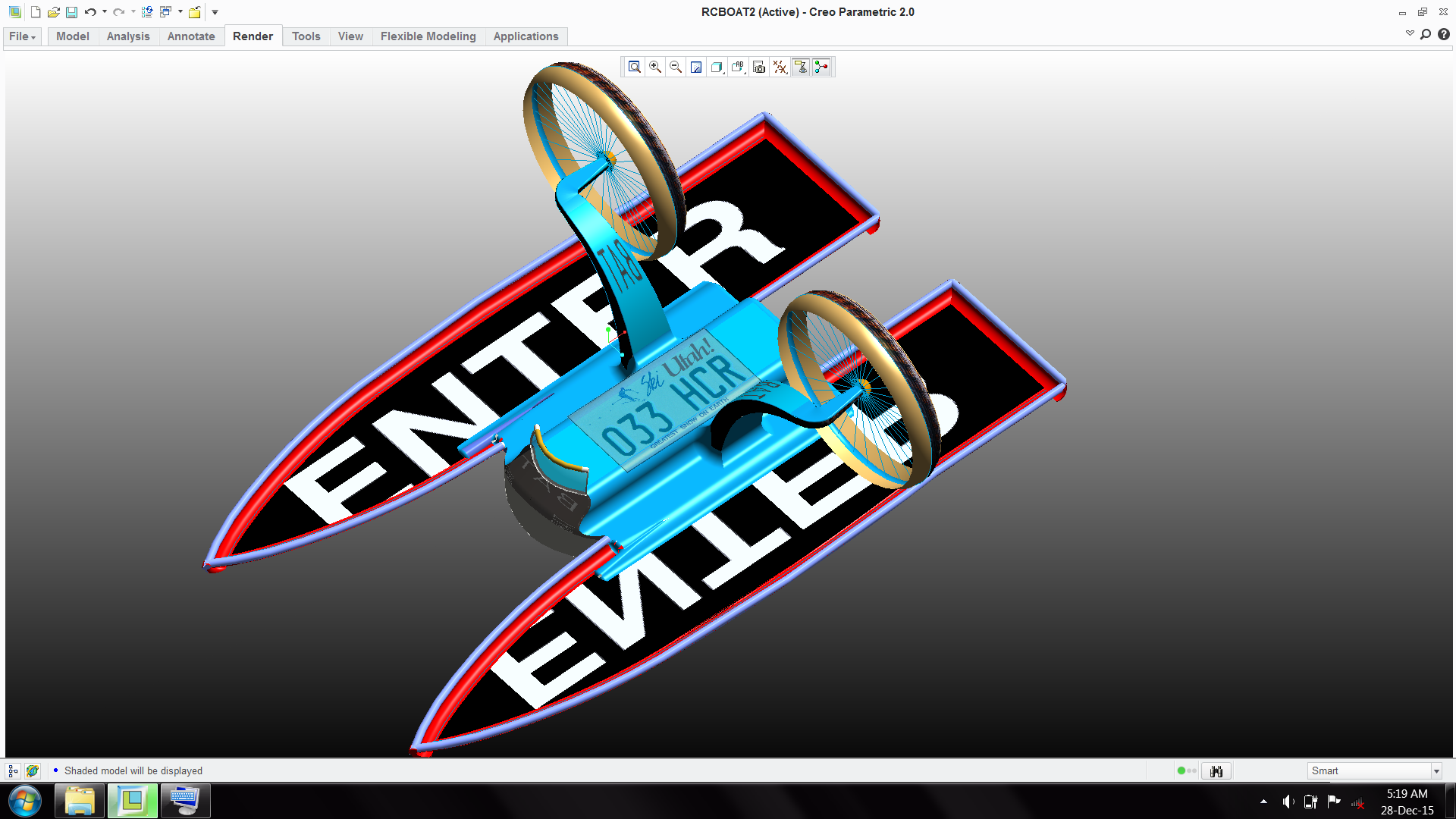Switch to the Annotate tab
The width and height of the screenshot is (1456, 819).
191,36
